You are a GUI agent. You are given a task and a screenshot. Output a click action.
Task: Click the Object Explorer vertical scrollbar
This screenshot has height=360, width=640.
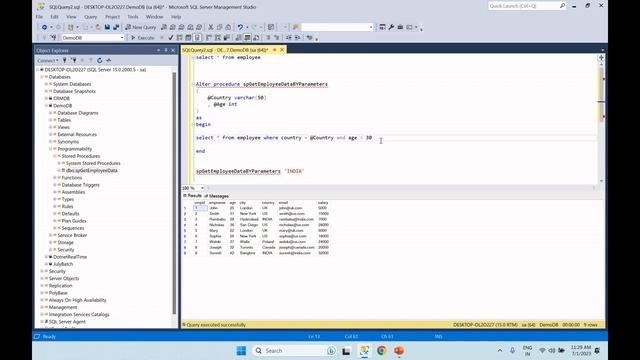click(175, 192)
